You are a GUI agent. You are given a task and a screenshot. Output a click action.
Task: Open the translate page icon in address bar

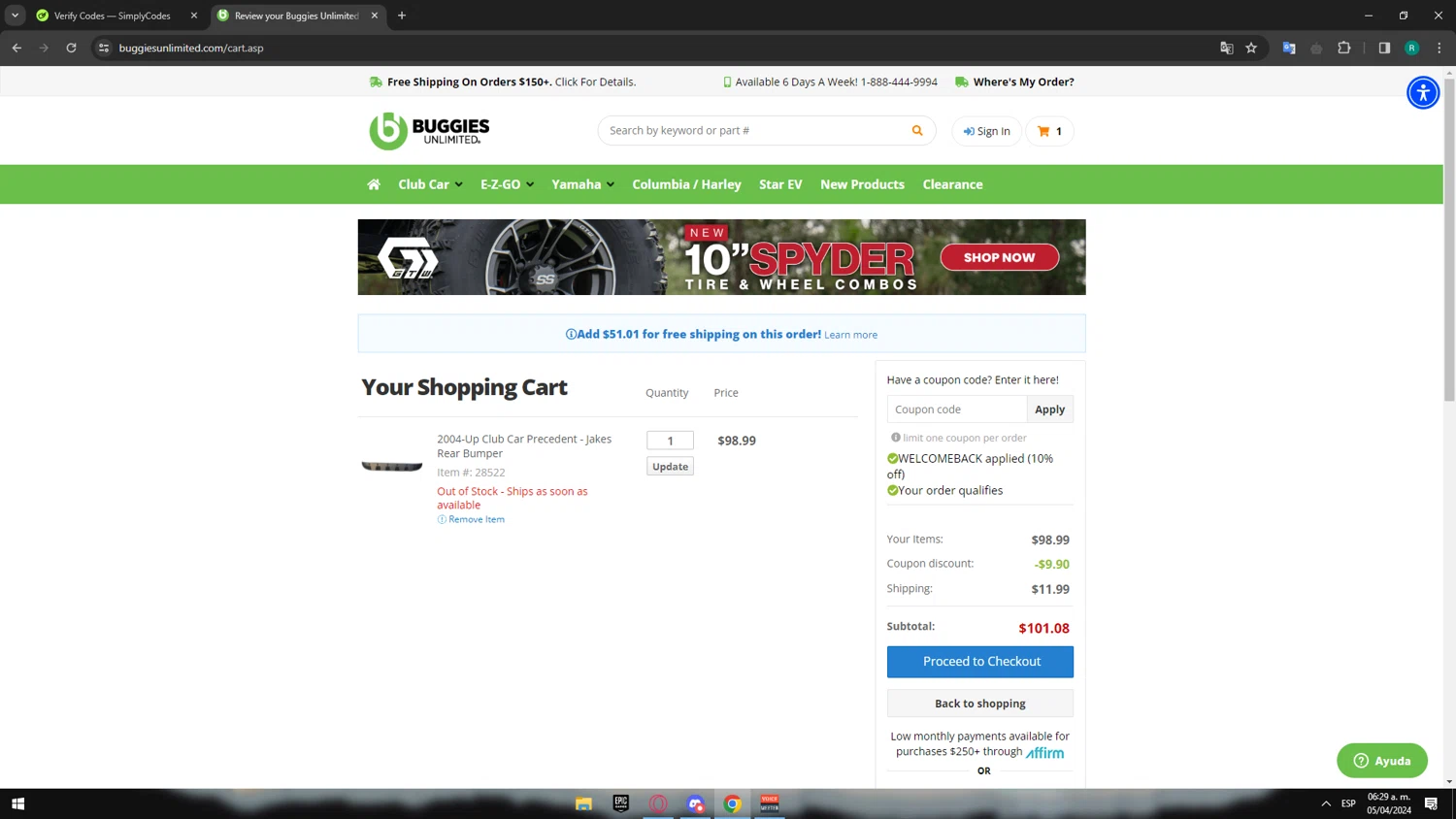[x=1226, y=48]
